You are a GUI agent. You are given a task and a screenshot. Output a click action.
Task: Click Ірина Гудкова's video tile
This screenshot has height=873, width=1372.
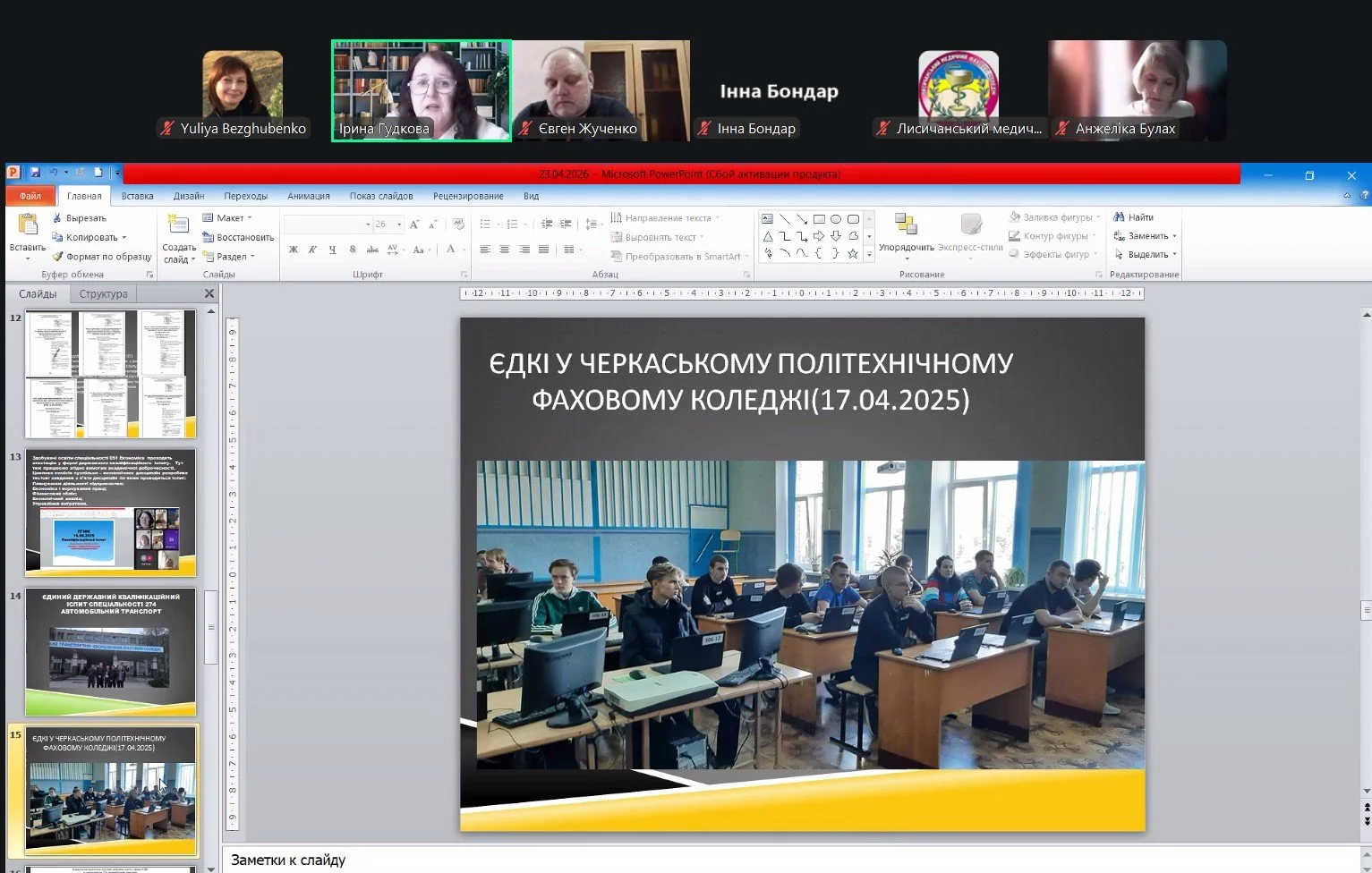click(x=422, y=90)
